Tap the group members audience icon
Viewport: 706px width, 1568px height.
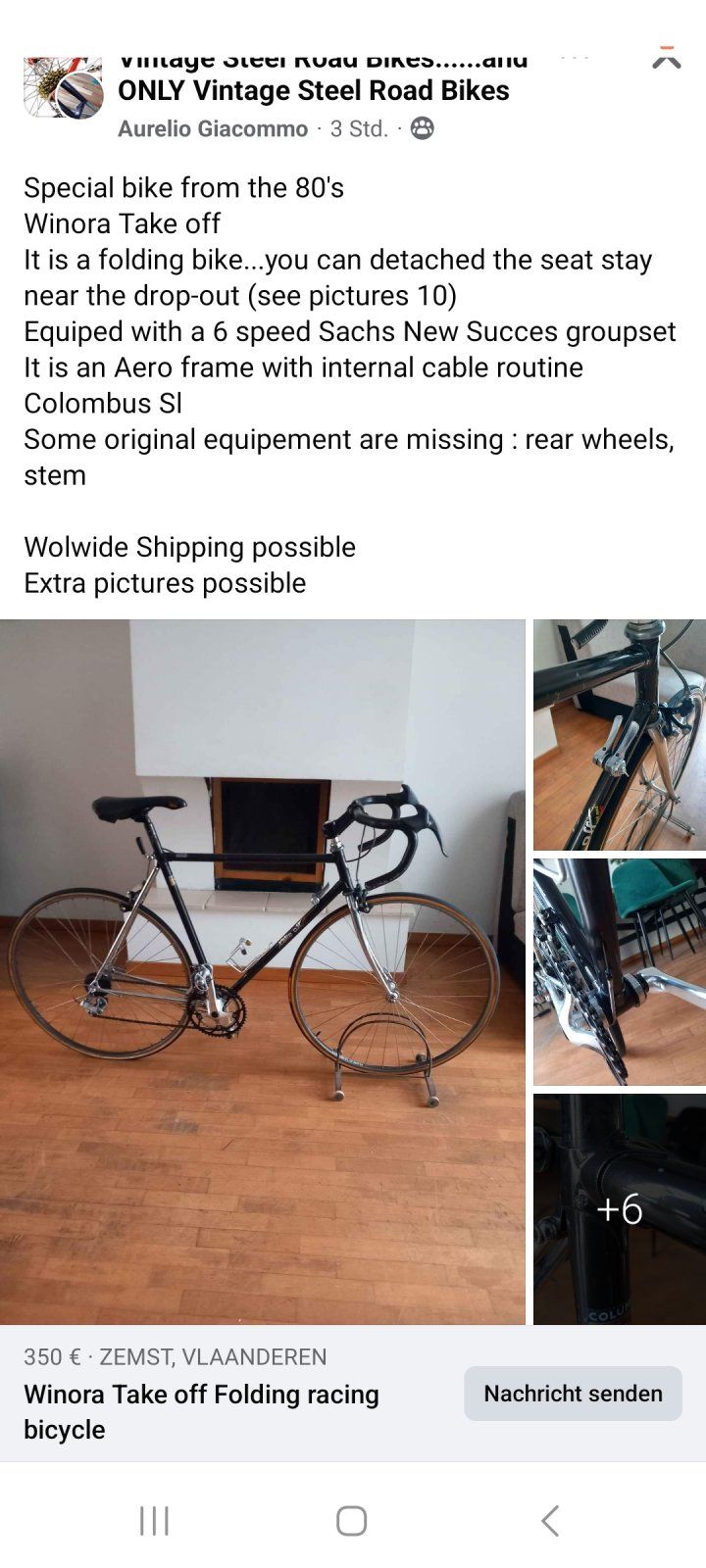(x=422, y=128)
